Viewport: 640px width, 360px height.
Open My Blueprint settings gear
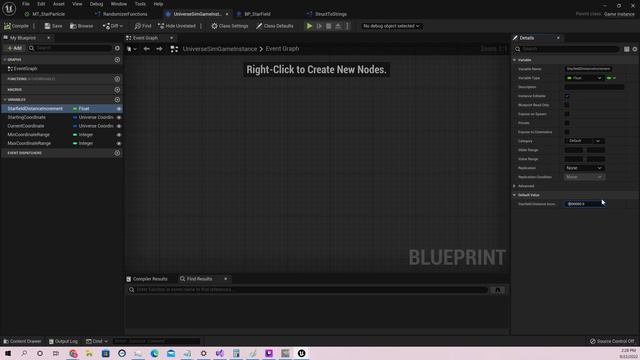[117, 48]
